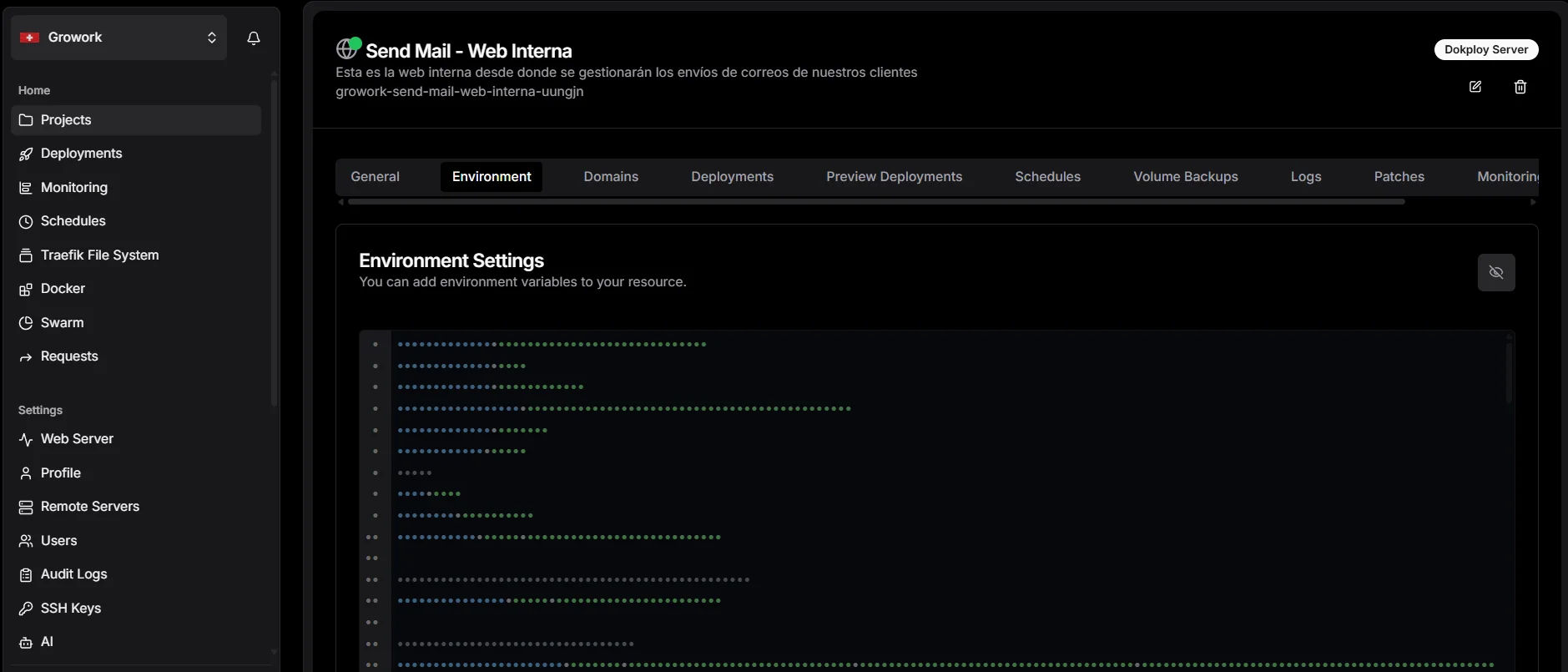
Task: Click the tab bar horizontal scrollbar
Action: tap(876, 202)
